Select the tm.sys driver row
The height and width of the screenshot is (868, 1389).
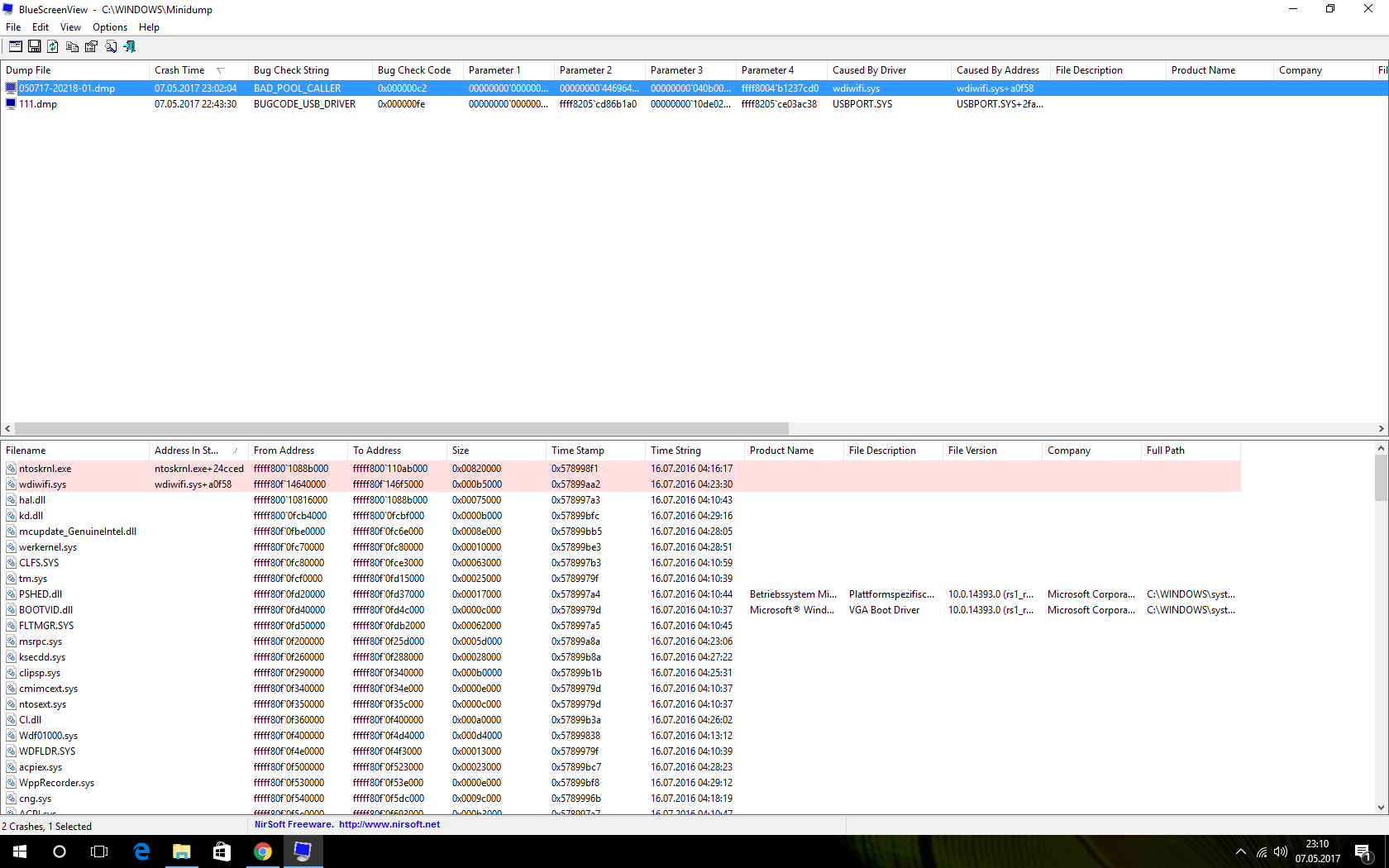point(620,579)
